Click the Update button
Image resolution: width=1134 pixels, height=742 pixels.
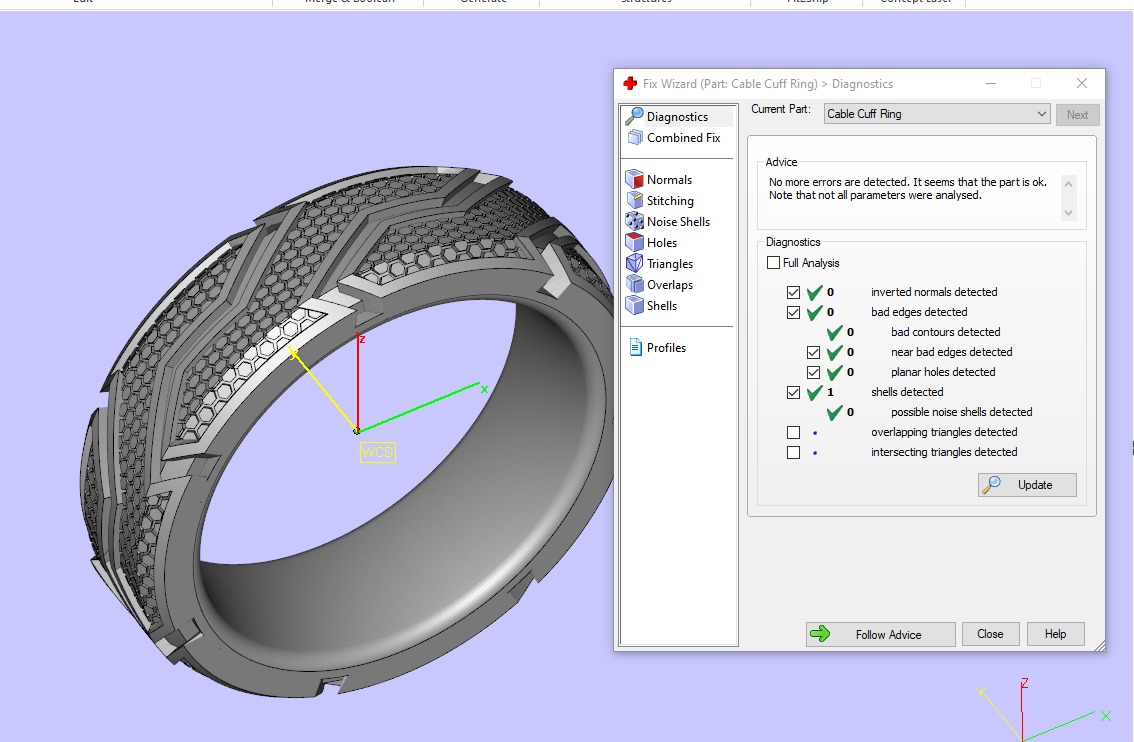tap(1027, 485)
